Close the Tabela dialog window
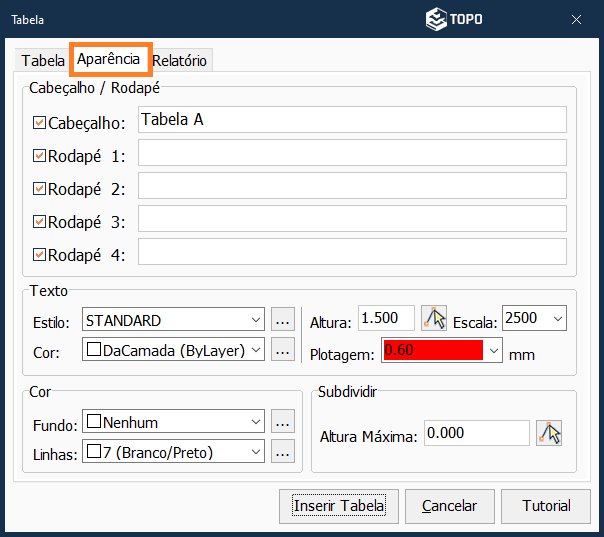 point(577,19)
